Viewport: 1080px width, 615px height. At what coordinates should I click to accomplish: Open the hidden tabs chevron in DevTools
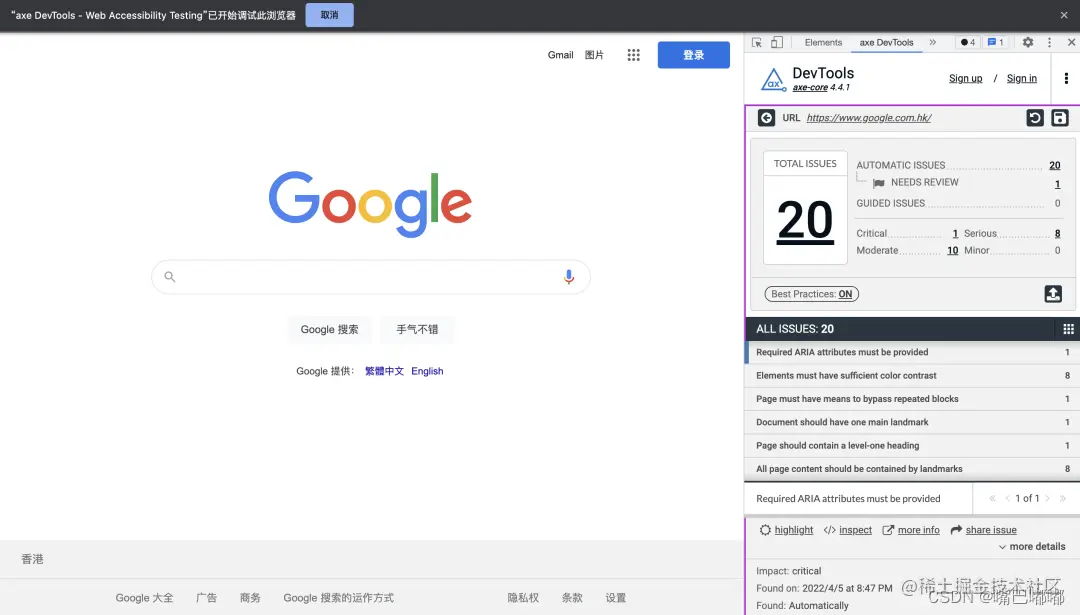[931, 42]
